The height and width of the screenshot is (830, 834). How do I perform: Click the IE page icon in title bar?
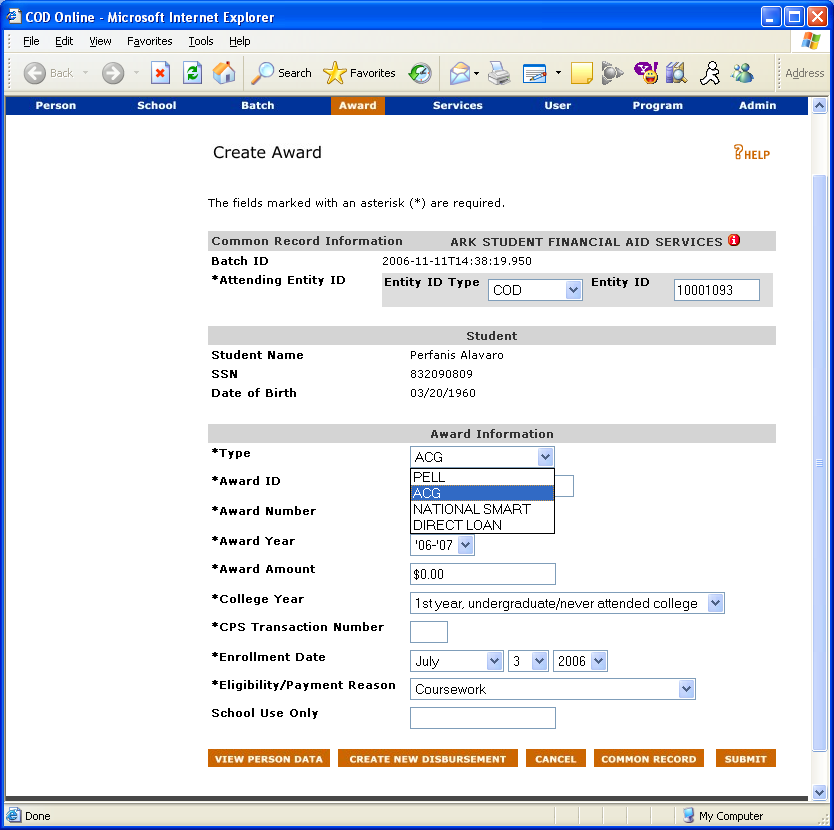click(x=13, y=16)
